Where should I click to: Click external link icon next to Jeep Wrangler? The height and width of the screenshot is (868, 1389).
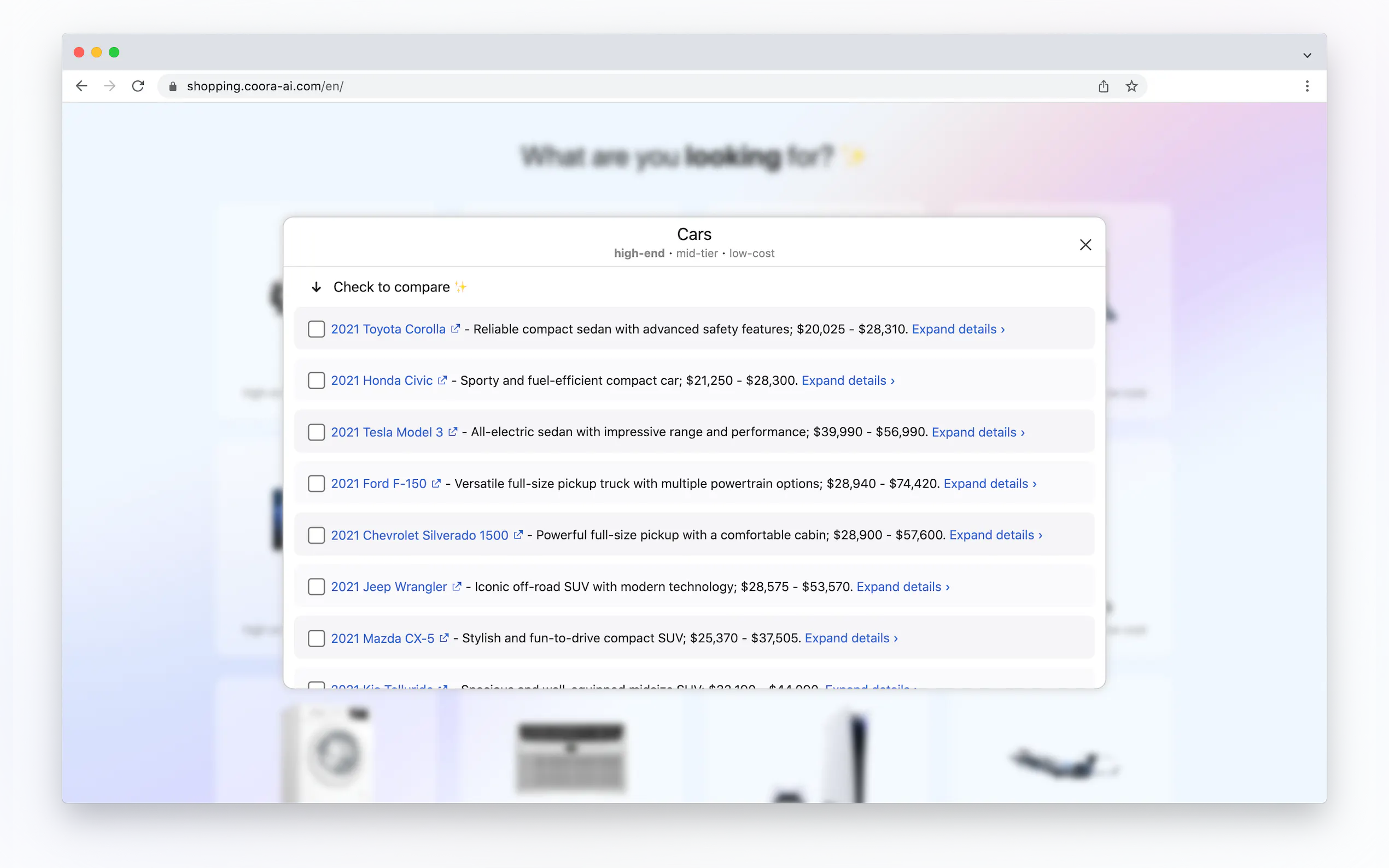457,586
